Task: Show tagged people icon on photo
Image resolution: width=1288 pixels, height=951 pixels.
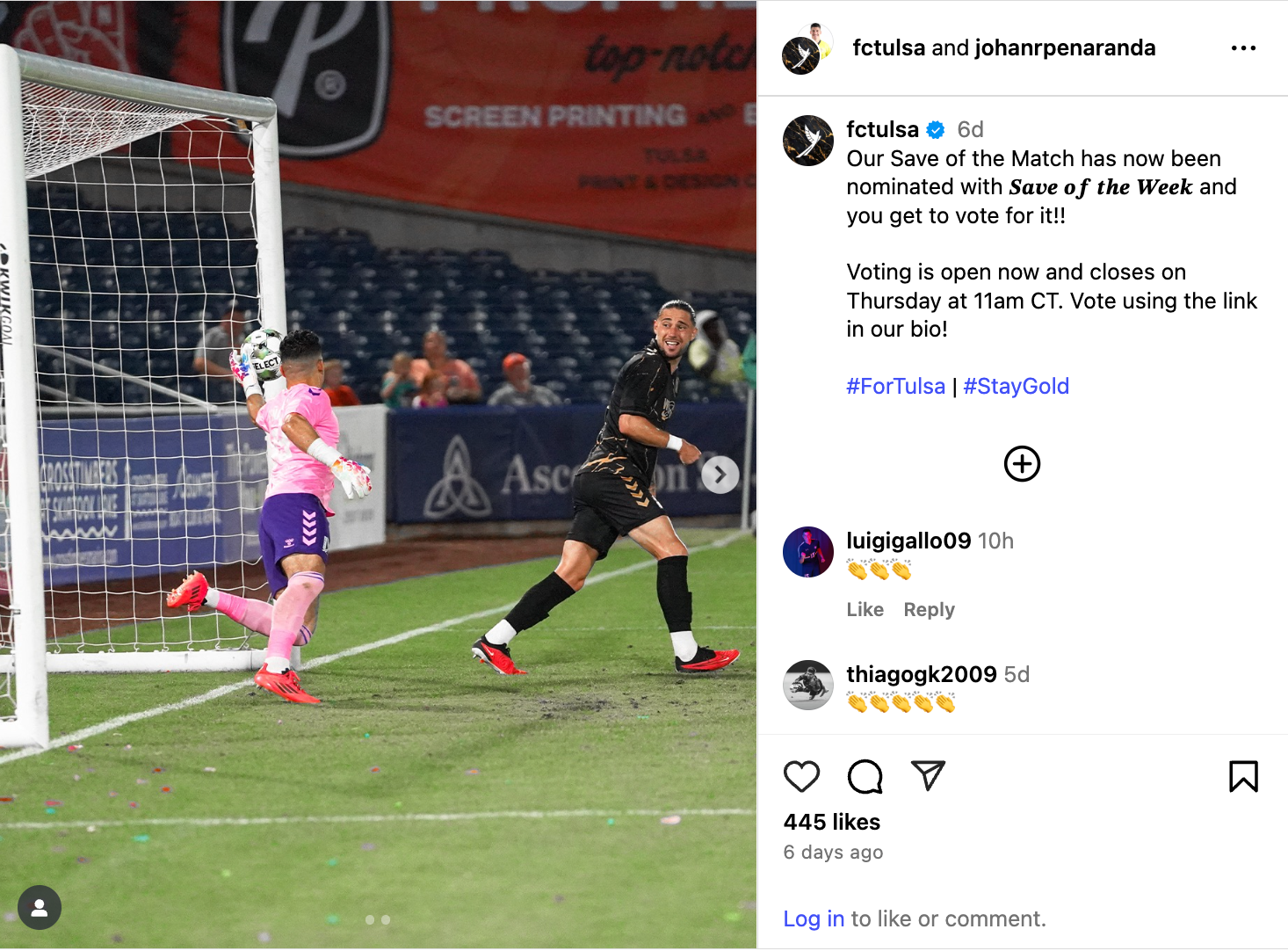Action: (40, 908)
